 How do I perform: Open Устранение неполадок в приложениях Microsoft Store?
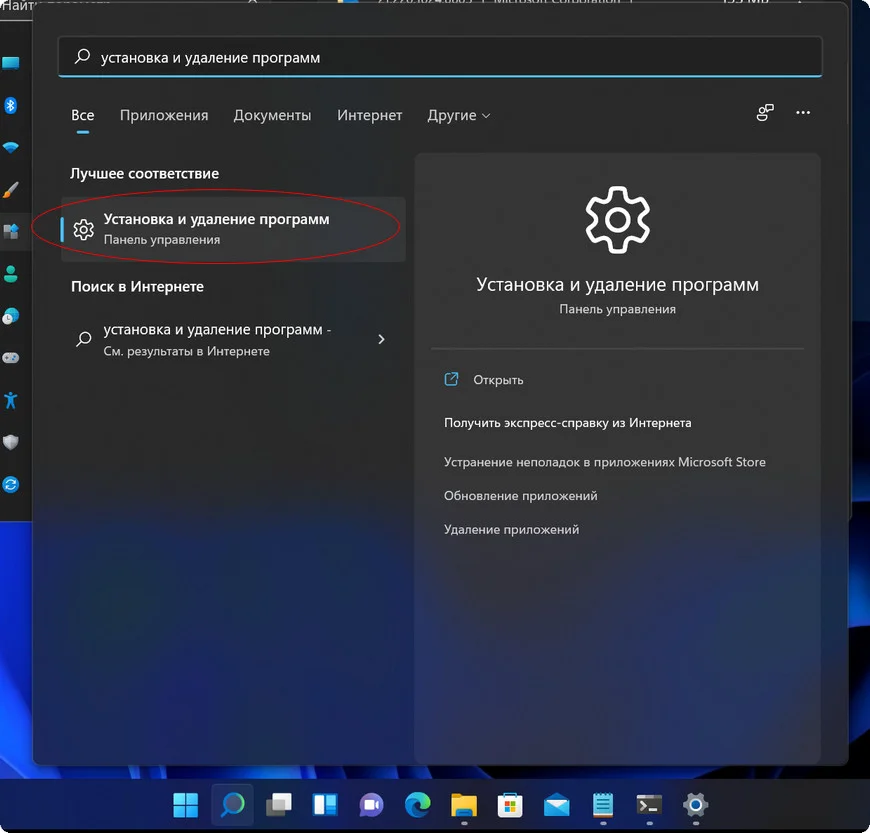tap(605, 462)
